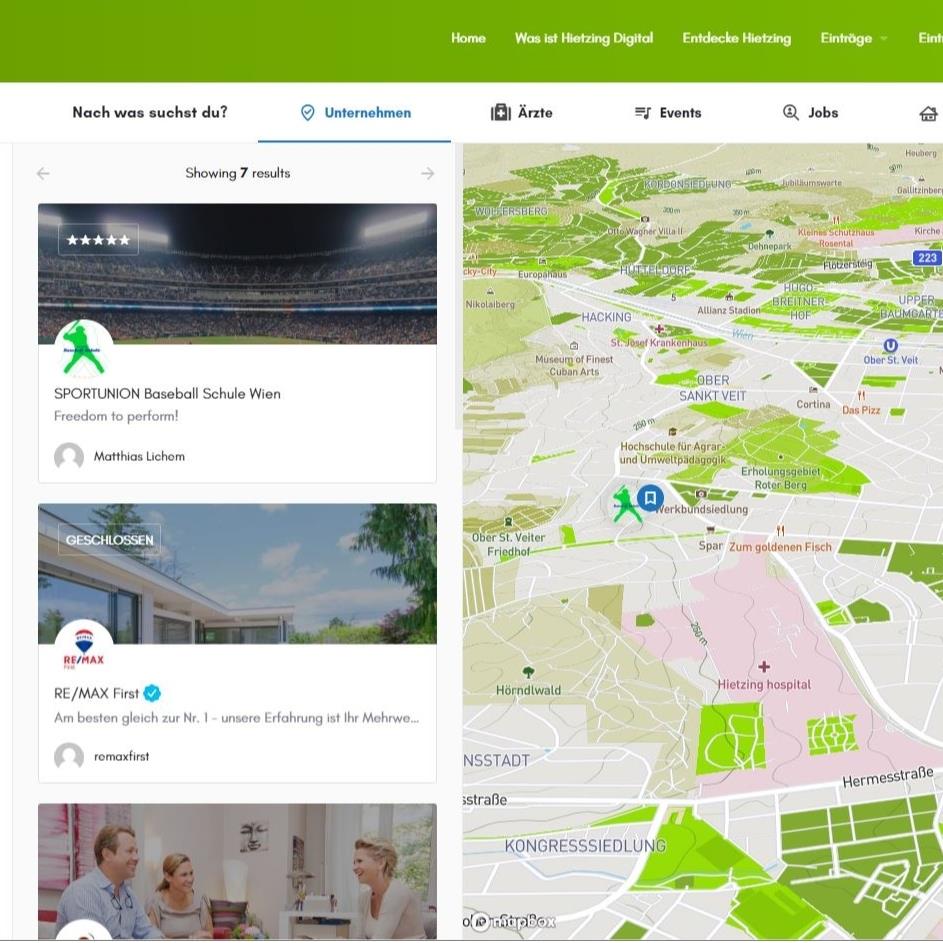Switch to the Ärzte tab
This screenshot has height=943, width=943.
coord(521,112)
